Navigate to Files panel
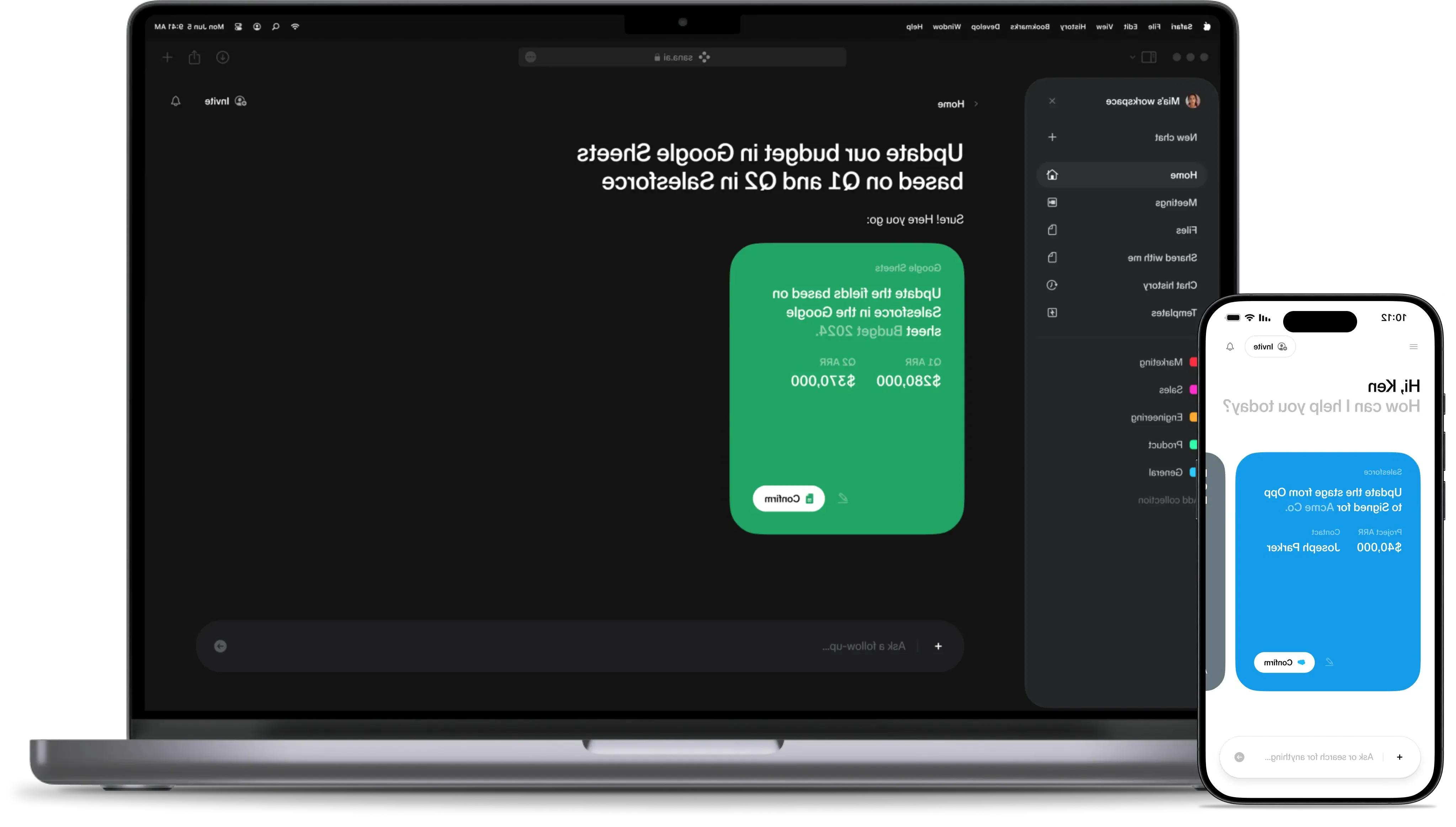Viewport: 1456px width, 827px height. point(1185,230)
